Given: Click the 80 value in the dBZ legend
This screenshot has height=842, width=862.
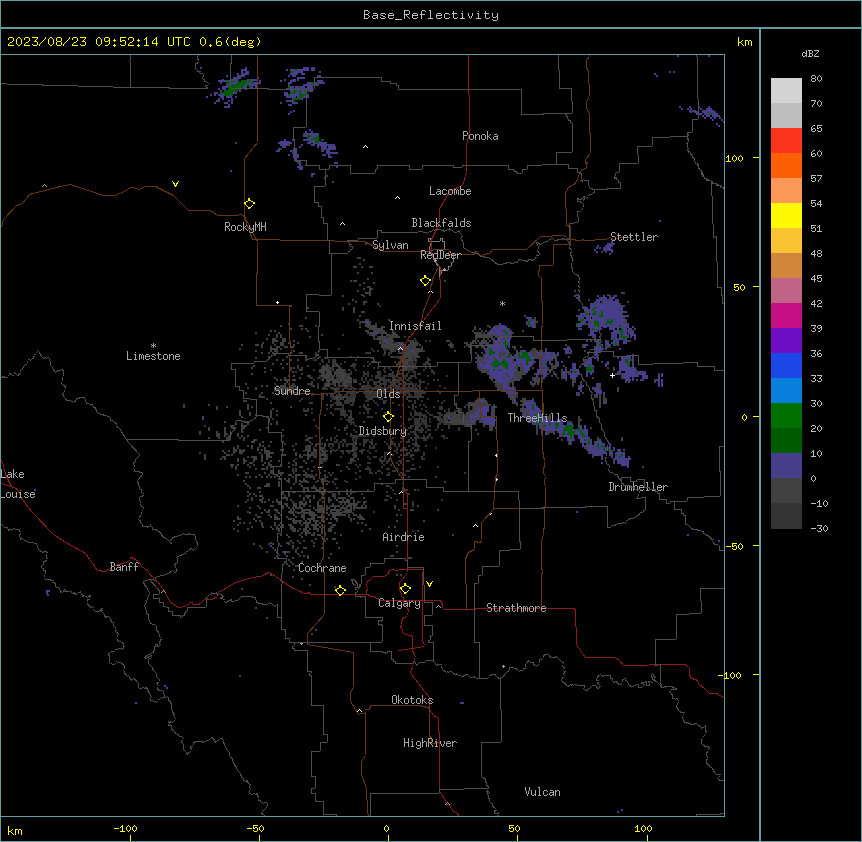Looking at the screenshot, I should (816, 79).
